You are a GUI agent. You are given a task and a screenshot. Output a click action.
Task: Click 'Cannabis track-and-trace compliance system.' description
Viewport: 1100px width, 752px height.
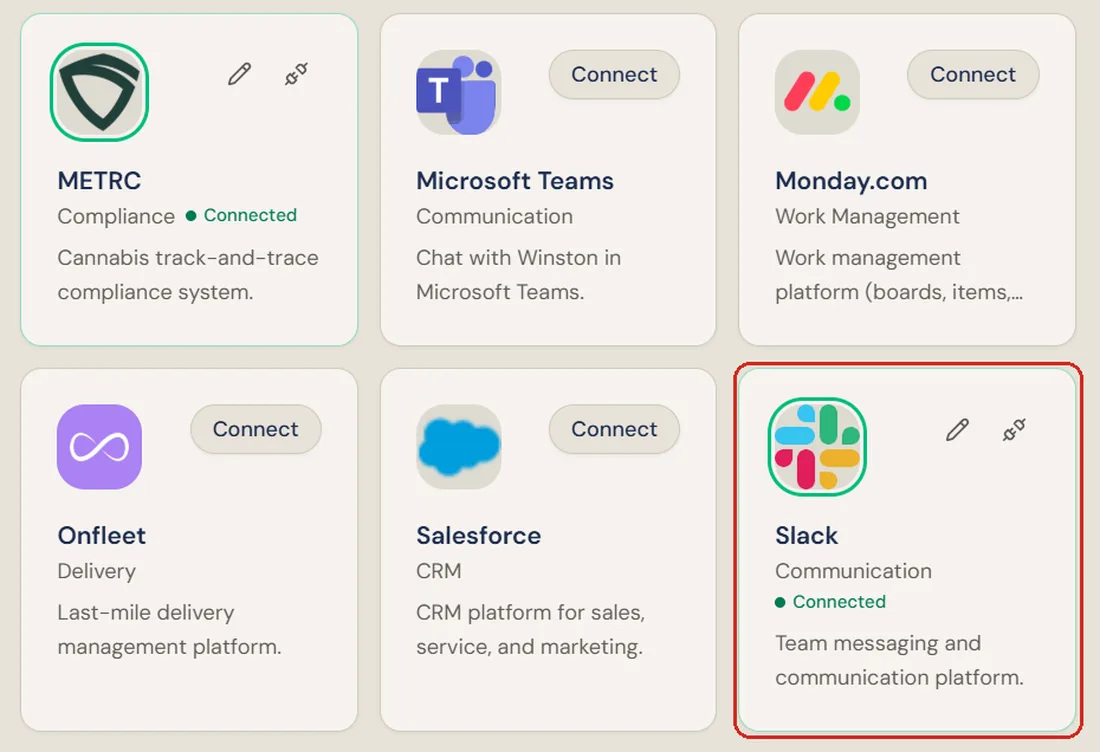188,275
